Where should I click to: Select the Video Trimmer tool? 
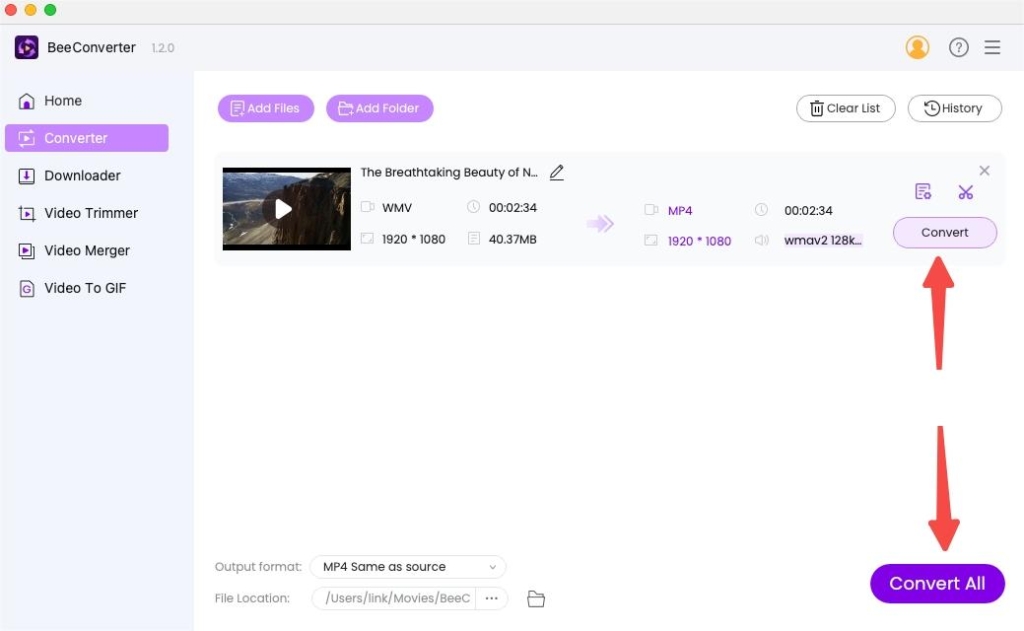click(90, 213)
